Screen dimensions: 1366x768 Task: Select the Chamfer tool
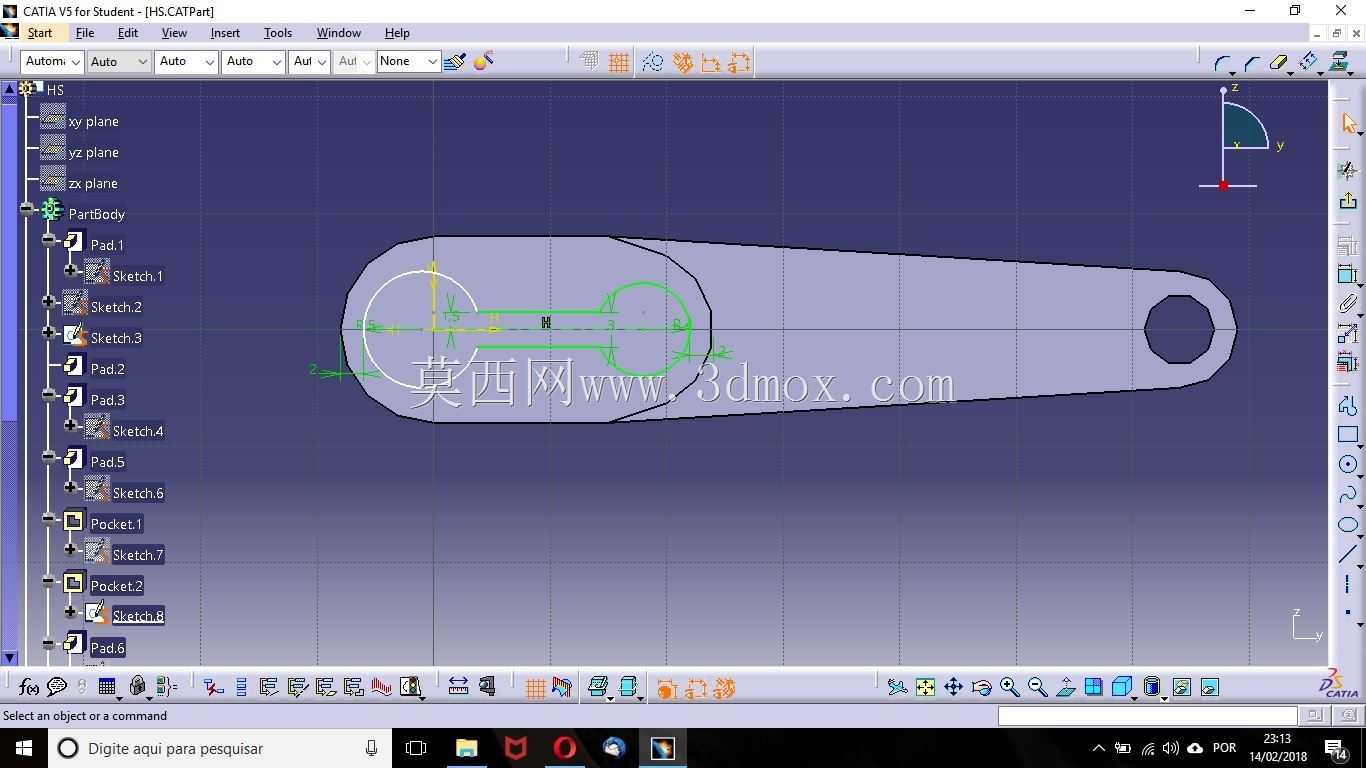click(x=1251, y=63)
